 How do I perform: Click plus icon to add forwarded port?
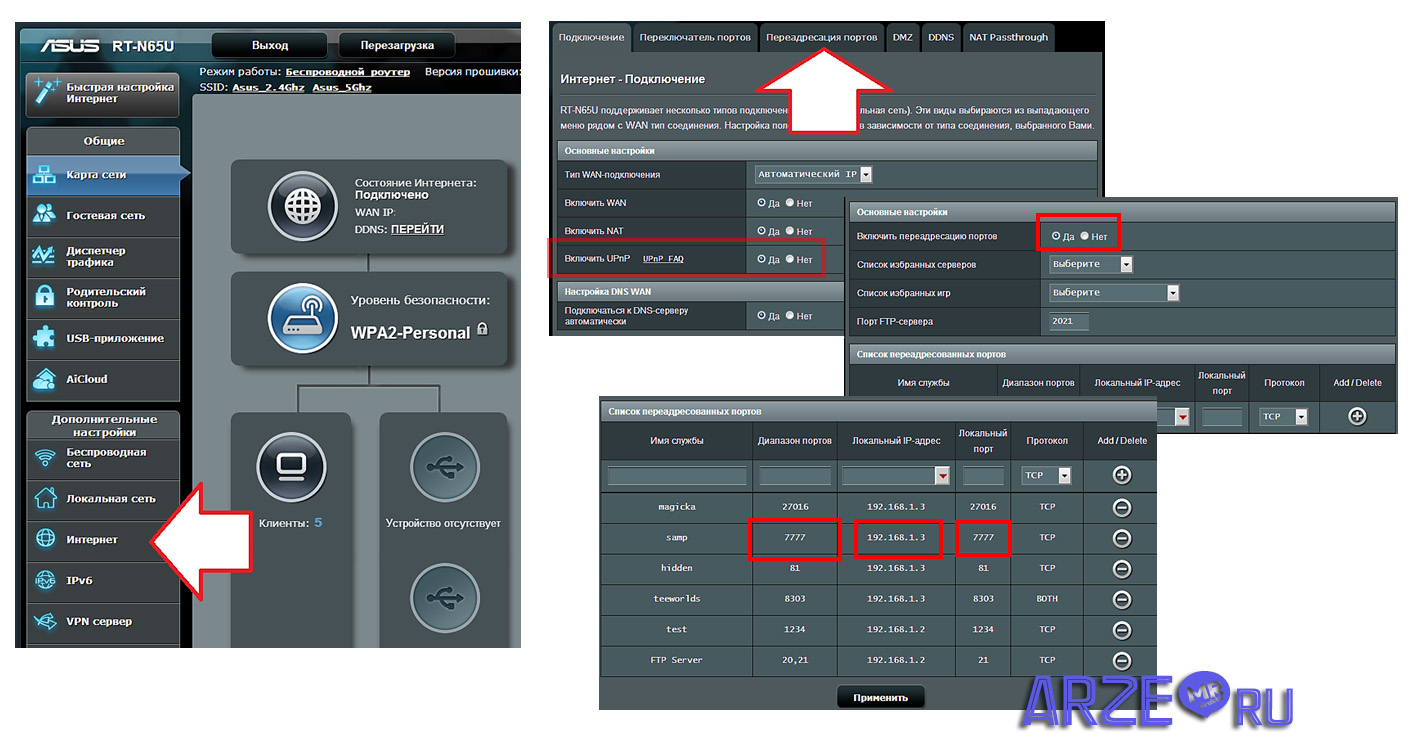click(1121, 476)
